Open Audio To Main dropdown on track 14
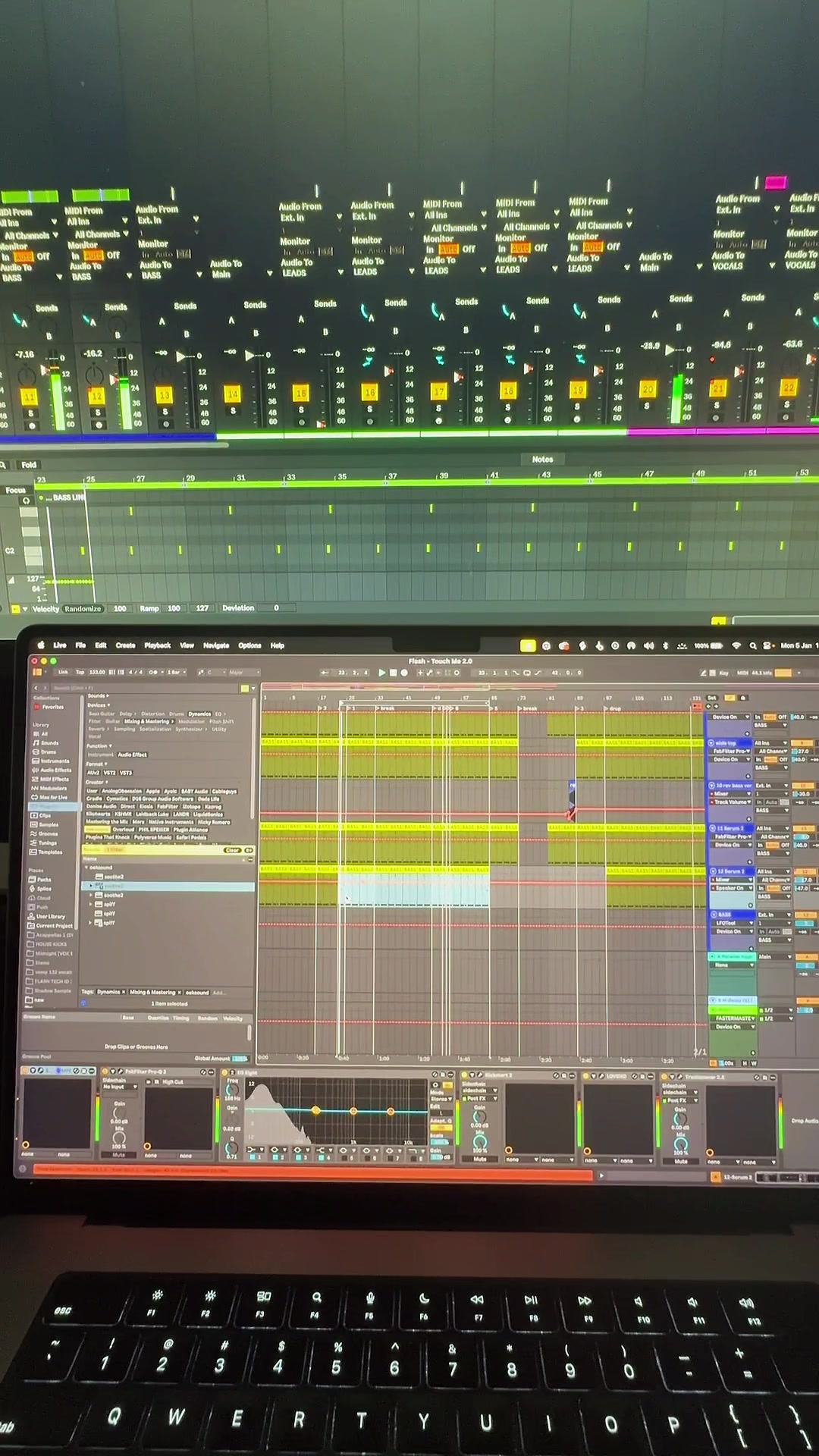This screenshot has width=819, height=1456. (241, 274)
